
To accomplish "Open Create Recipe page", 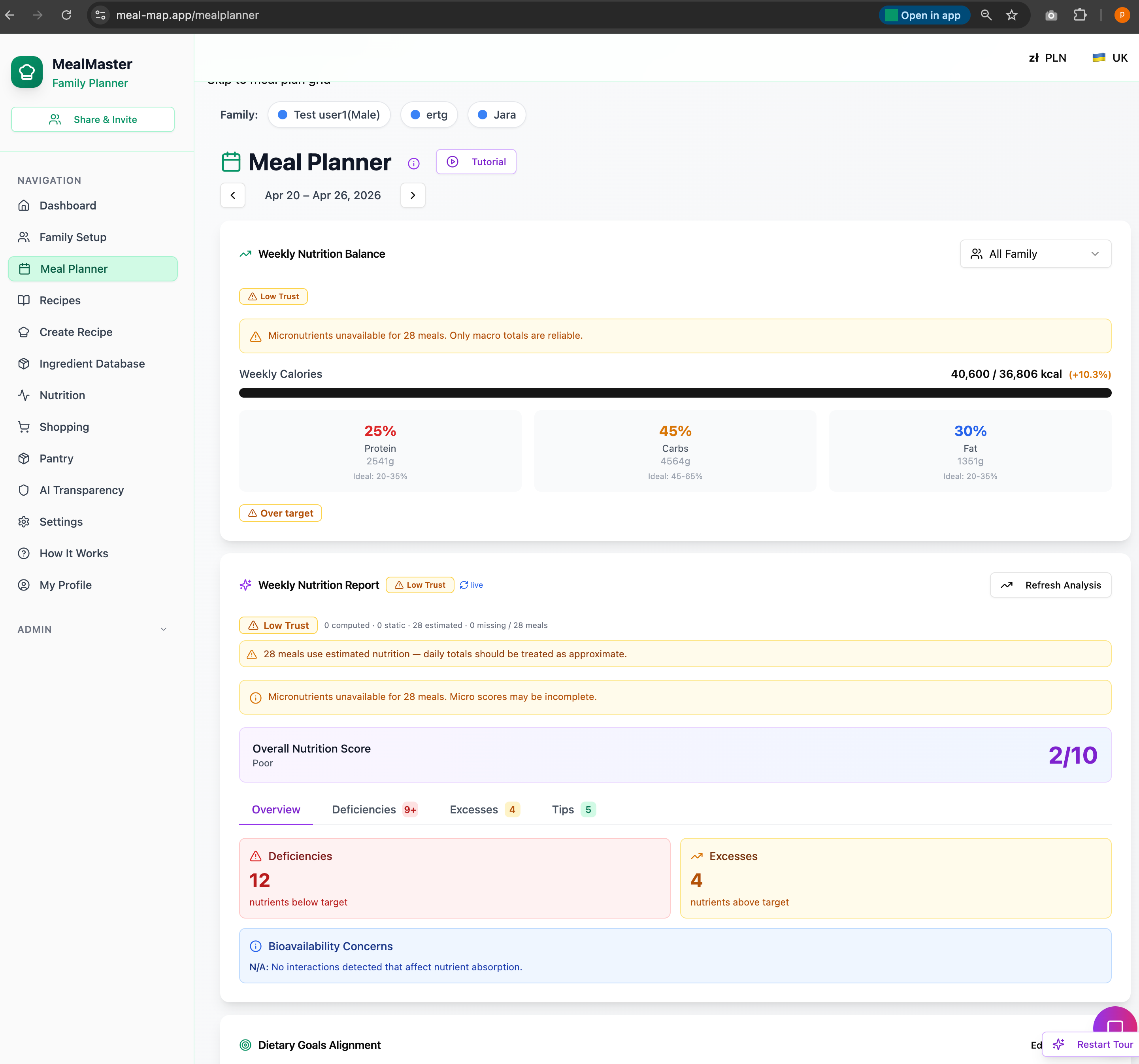I will click(93, 332).
